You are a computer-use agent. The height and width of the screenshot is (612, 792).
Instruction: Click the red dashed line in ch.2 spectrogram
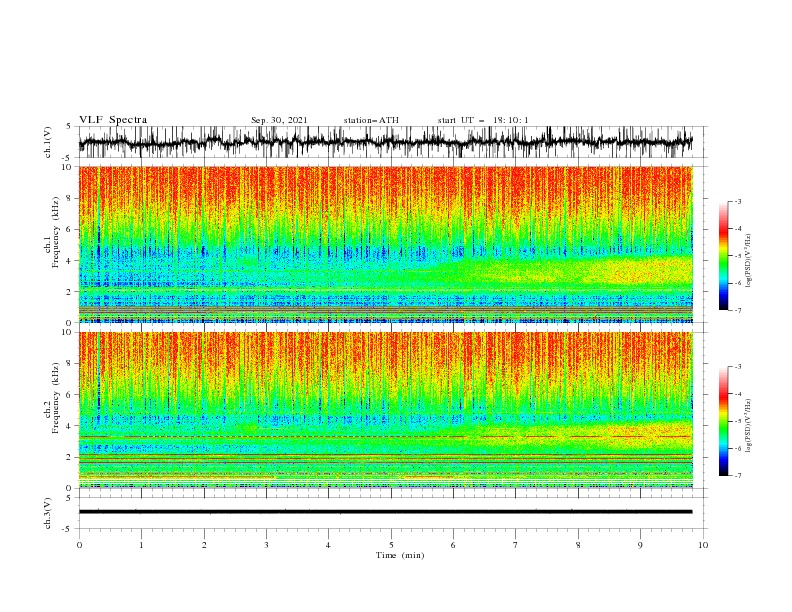click(385, 436)
